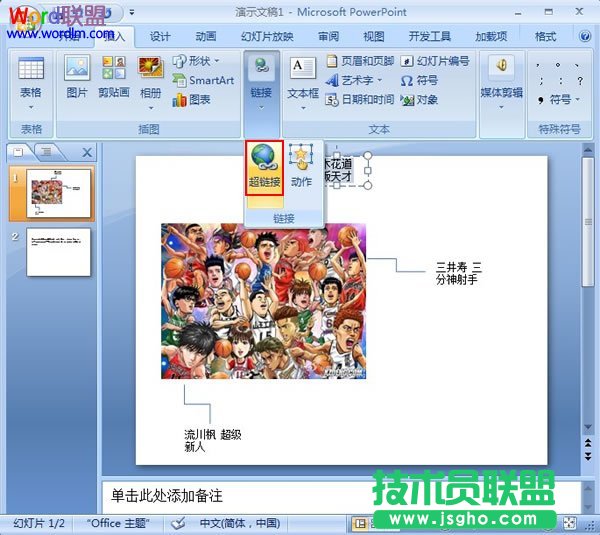
Task: Expand the Text Box (文本框) dropdown arrow
Action: [303, 108]
